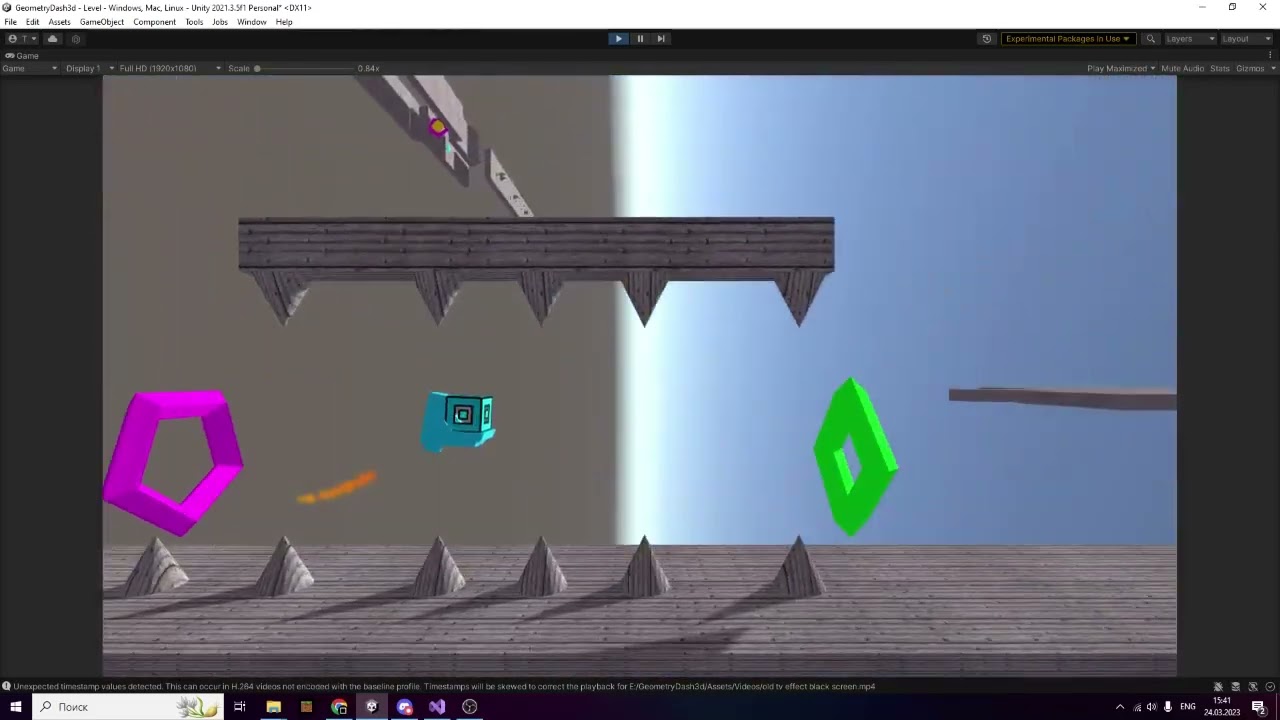This screenshot has width=1280, height=720.
Task: Click second status bar icon on right
Action: coord(1236,687)
